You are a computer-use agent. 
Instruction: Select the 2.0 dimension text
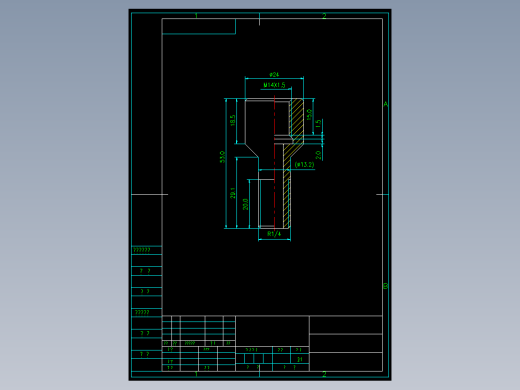point(318,155)
